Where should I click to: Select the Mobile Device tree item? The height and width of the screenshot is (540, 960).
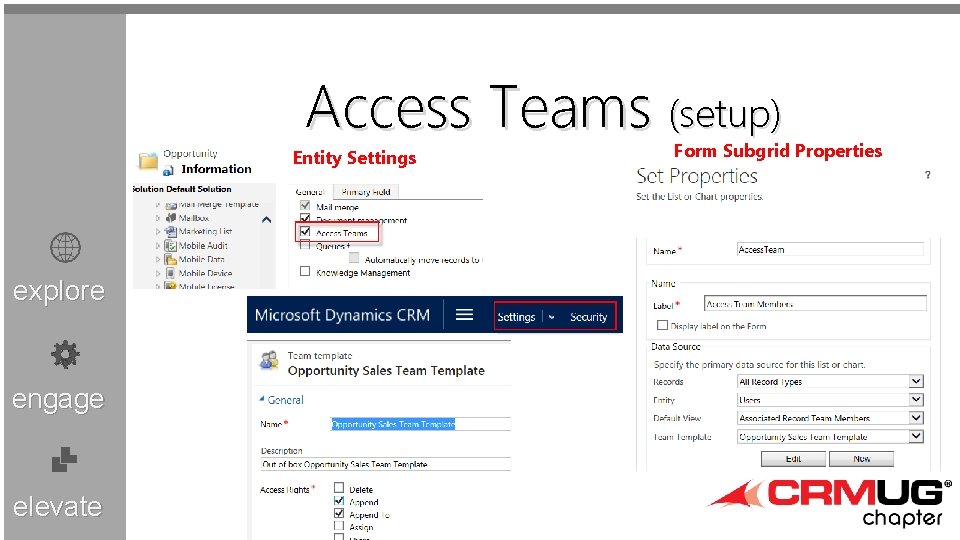point(205,273)
